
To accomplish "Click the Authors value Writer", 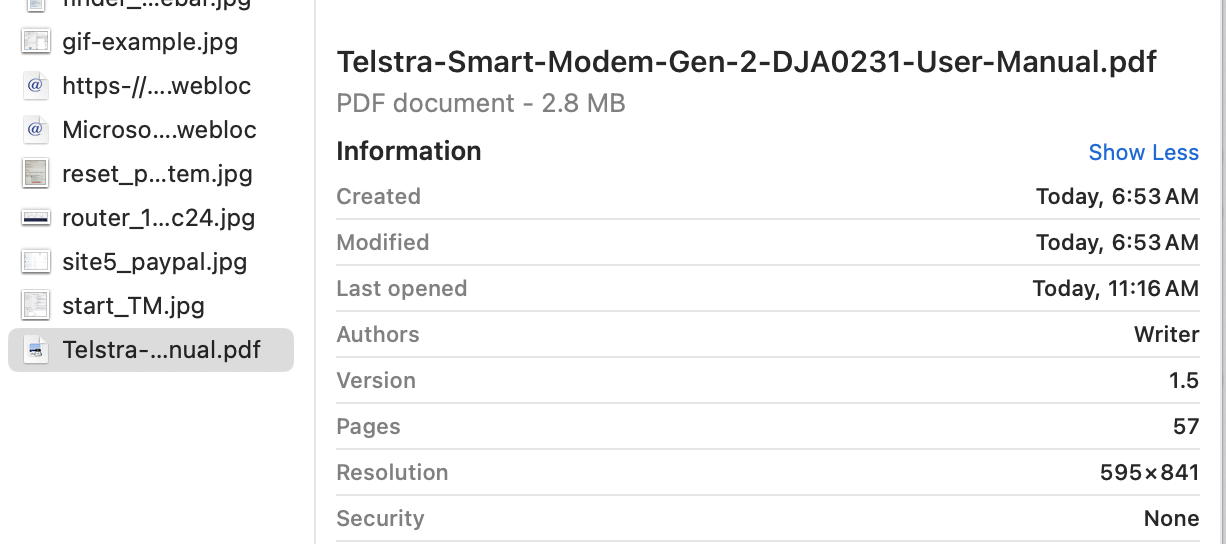I will click(x=1166, y=334).
